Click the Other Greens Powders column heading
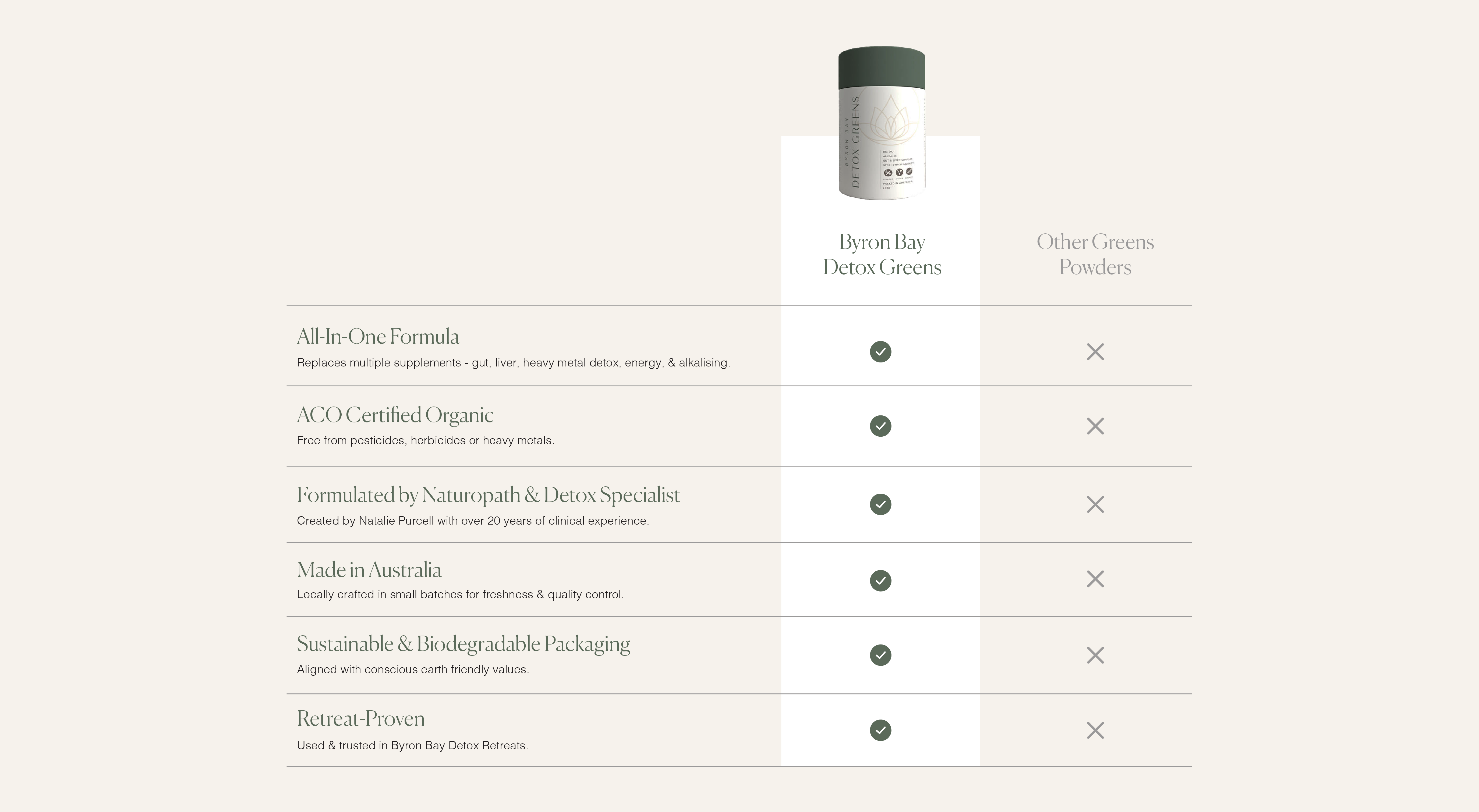The width and height of the screenshot is (1479, 812). [x=1095, y=254]
